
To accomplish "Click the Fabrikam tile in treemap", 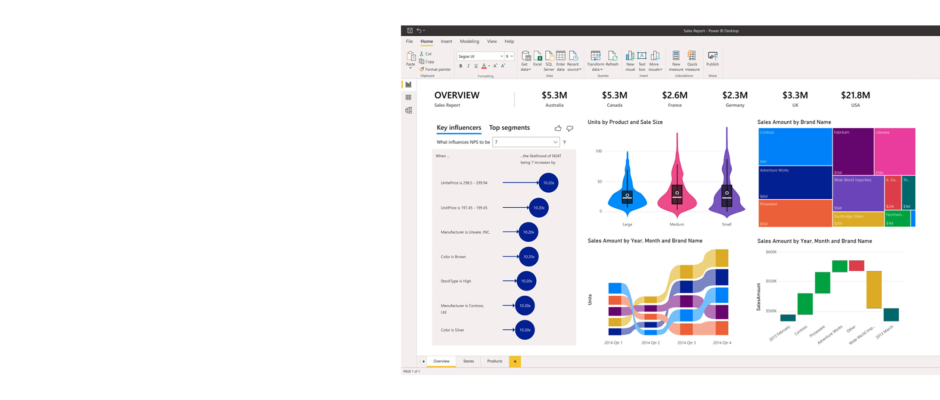I will point(853,151).
